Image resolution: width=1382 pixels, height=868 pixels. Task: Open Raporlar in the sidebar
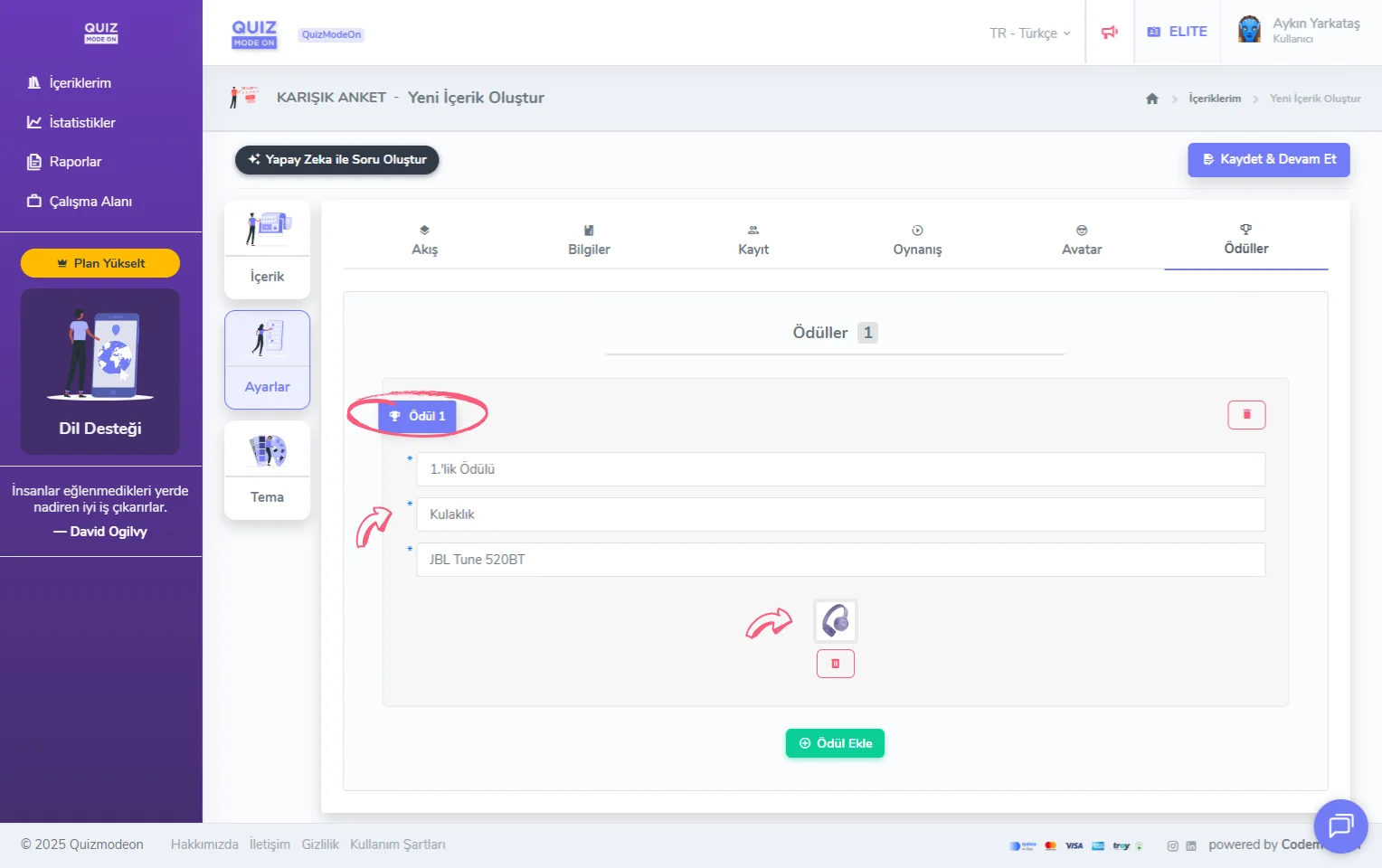(x=75, y=162)
